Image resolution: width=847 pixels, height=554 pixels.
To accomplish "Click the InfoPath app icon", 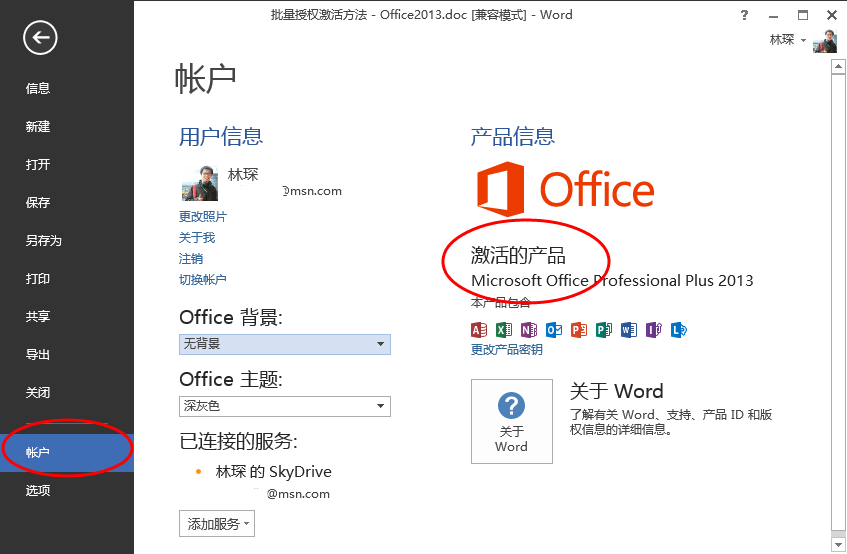I will 653,329.
